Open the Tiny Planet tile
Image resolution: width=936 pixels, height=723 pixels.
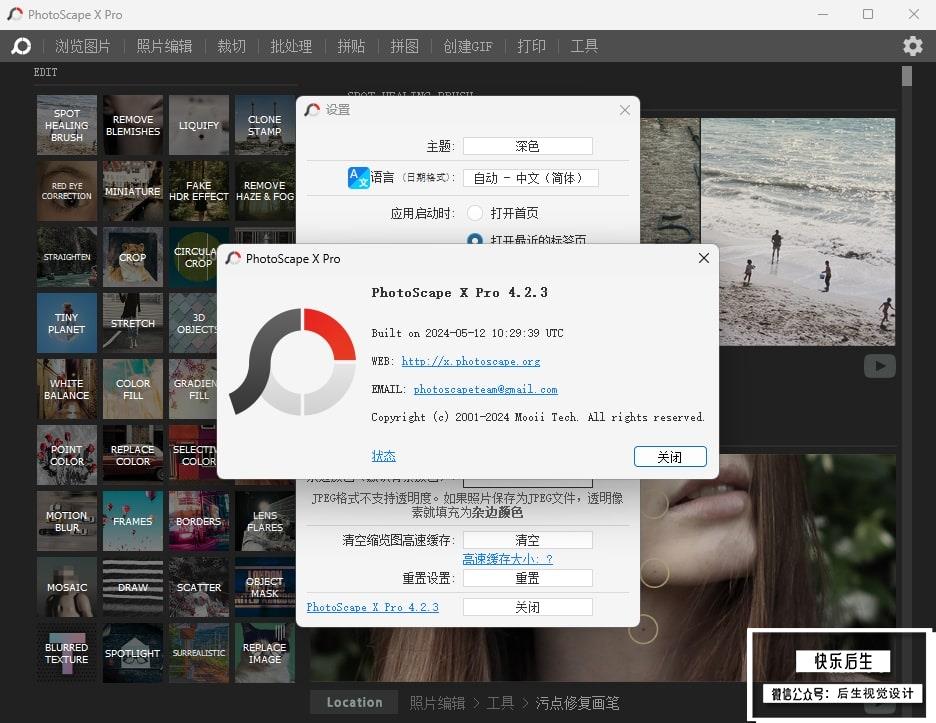66,323
